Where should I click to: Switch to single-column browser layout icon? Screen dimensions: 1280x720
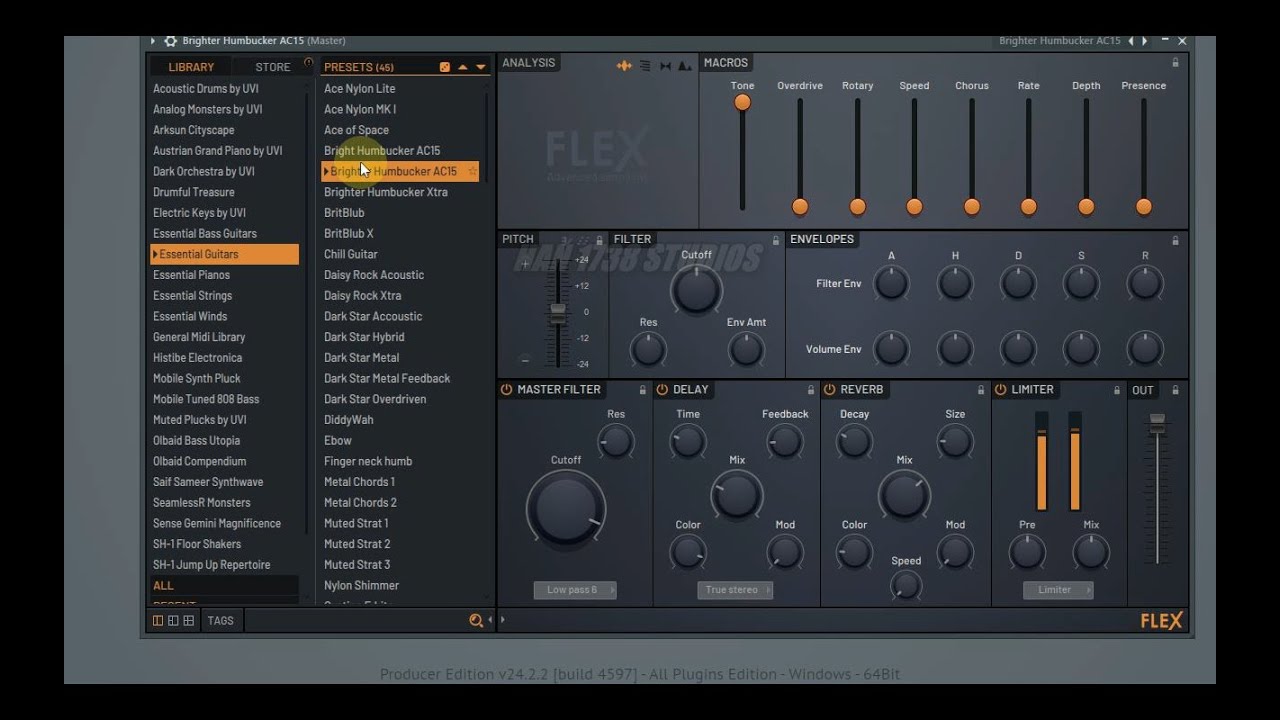pos(158,621)
